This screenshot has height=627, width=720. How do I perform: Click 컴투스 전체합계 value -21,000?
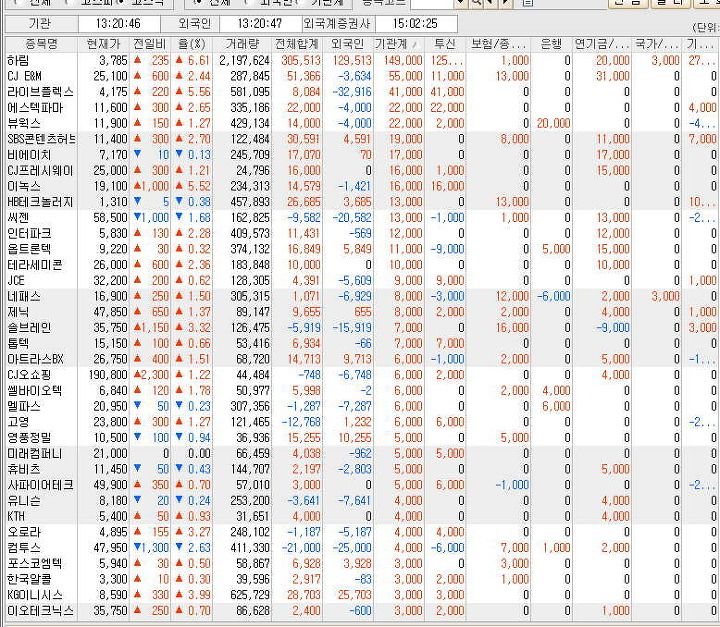point(301,548)
